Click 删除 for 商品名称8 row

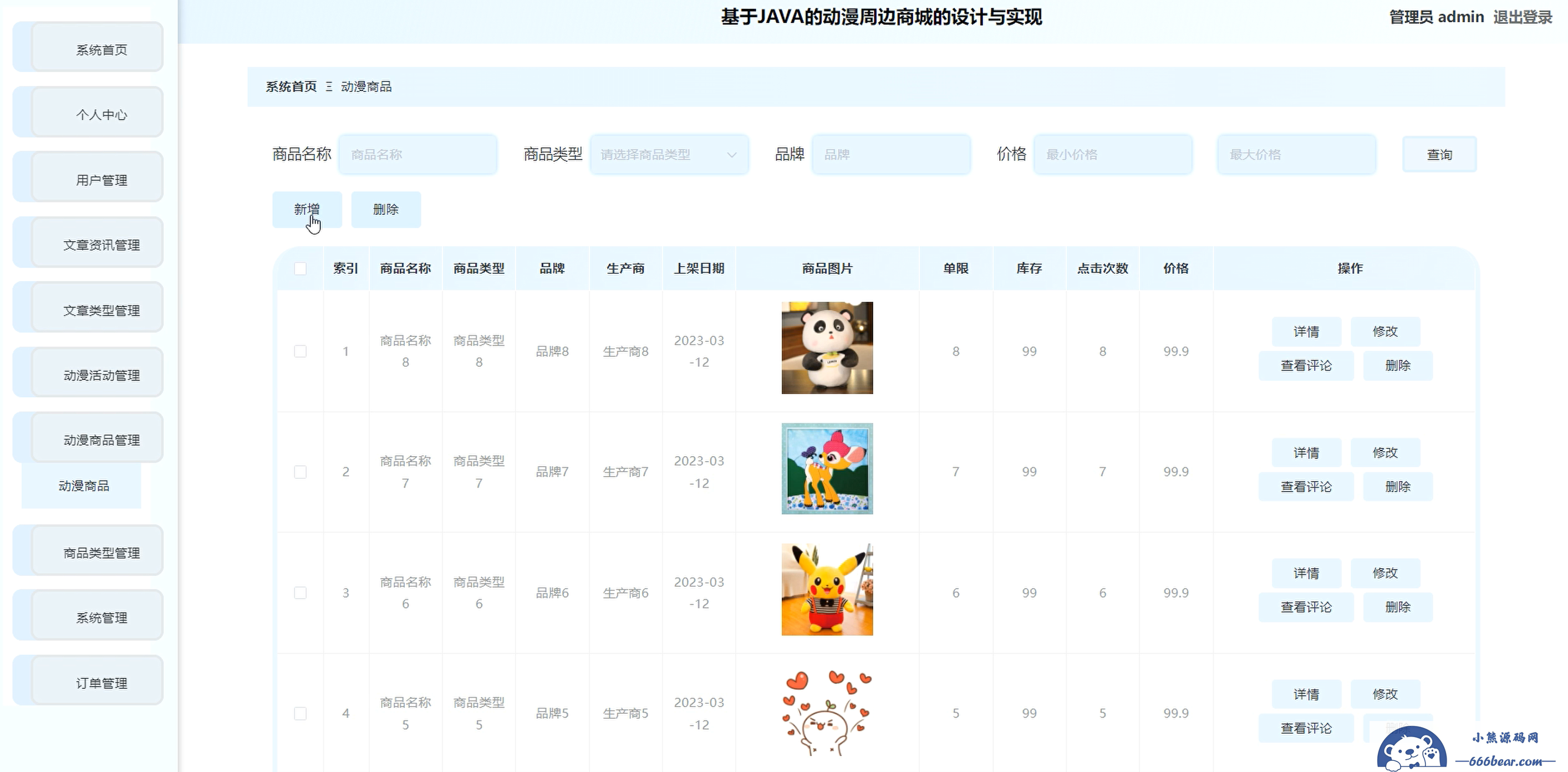[1398, 366]
